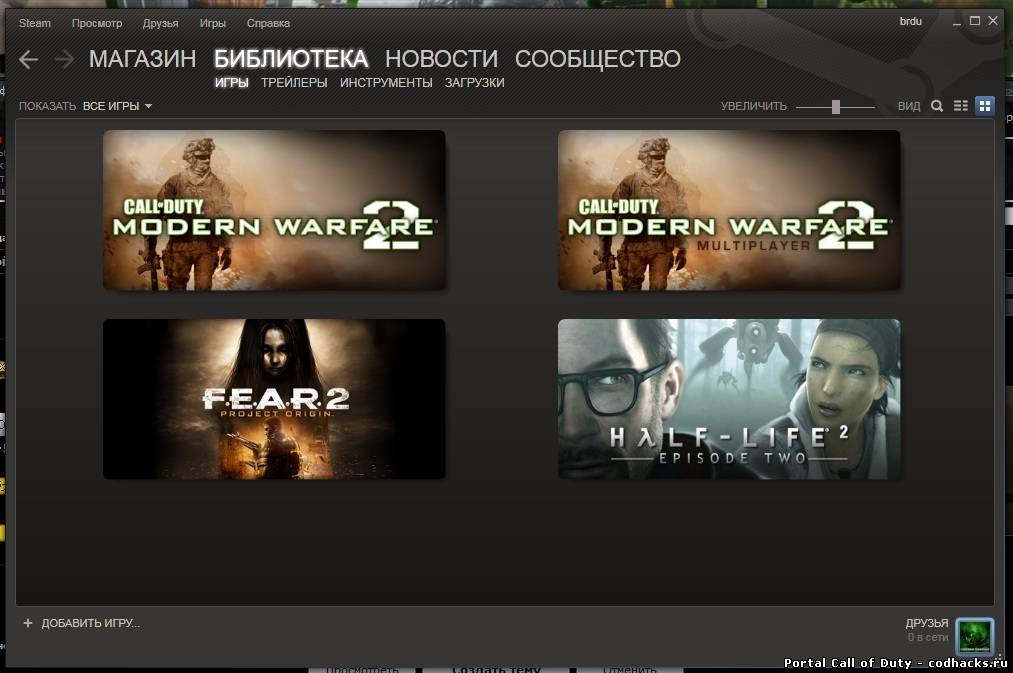Image resolution: width=1013 pixels, height=673 pixels.
Task: Switch to grid view icon
Action: (x=985, y=106)
